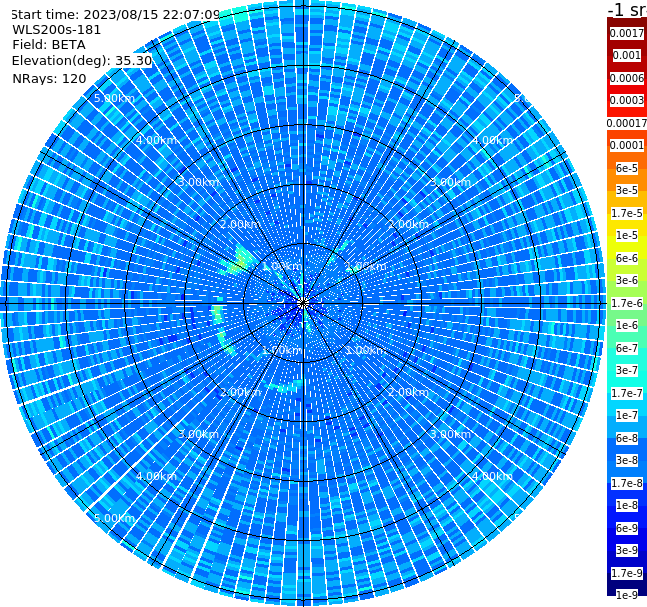
Task: Click the 3e-9 colorbar tick label
Action: [627, 550]
